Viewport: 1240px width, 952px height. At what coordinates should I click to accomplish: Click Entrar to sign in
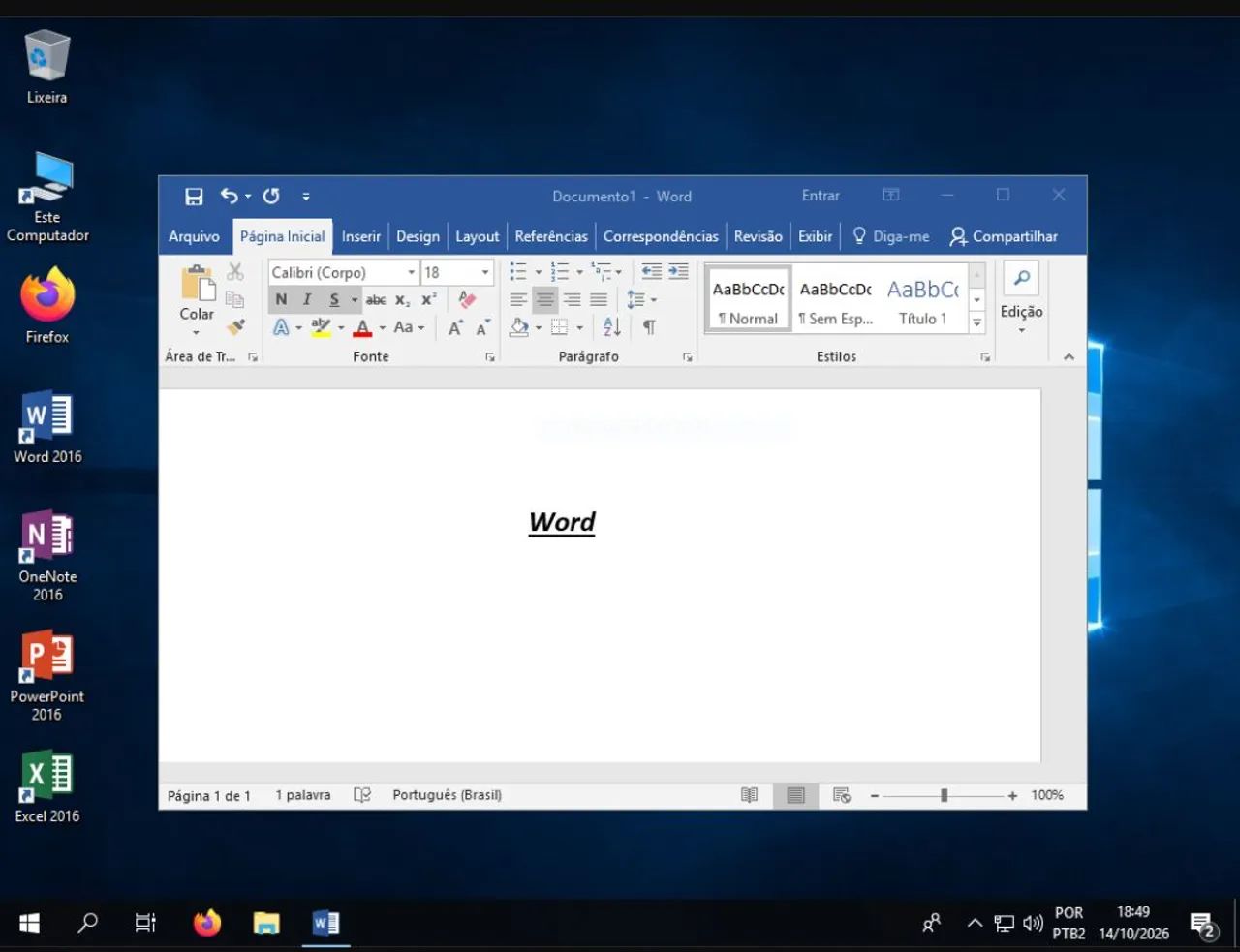[x=821, y=196]
